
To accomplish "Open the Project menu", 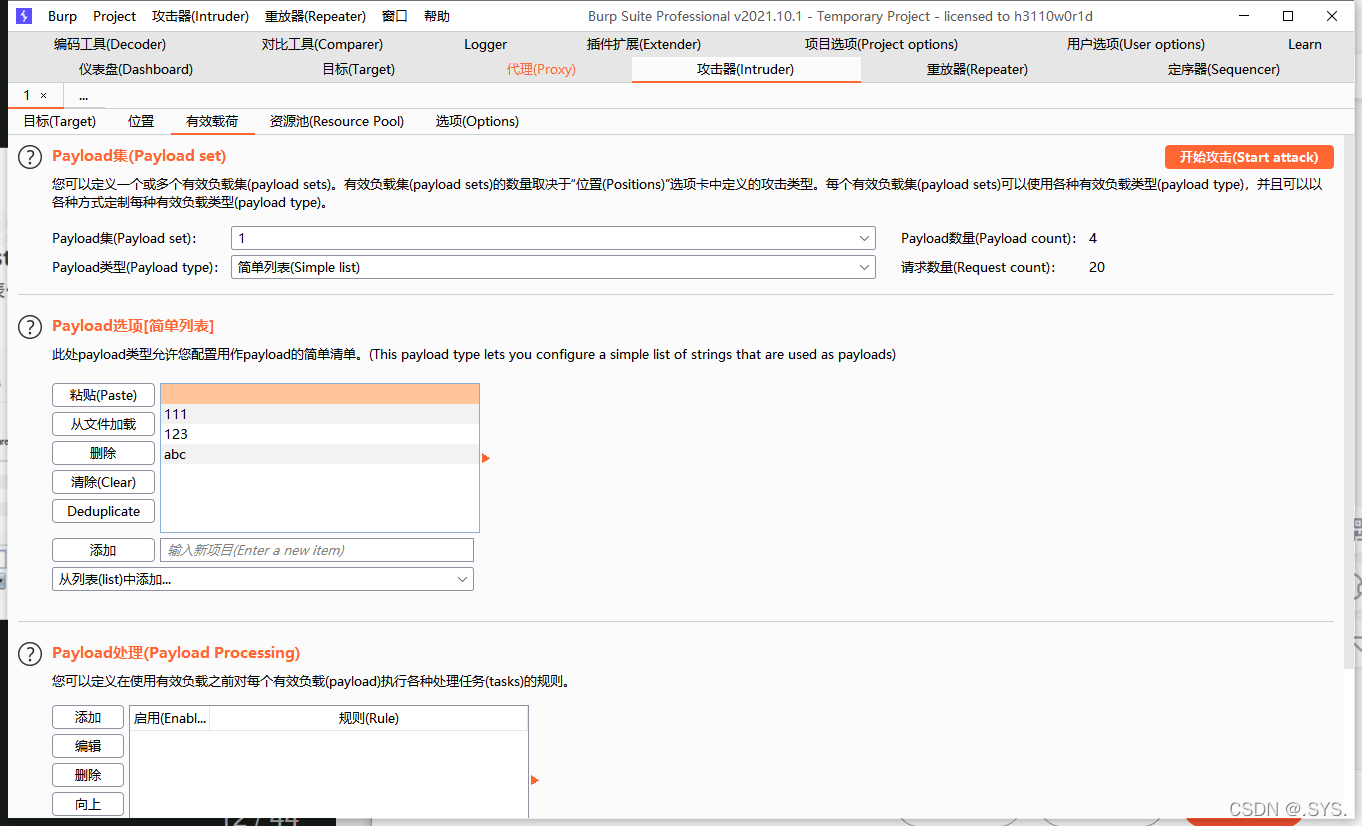I will (114, 16).
